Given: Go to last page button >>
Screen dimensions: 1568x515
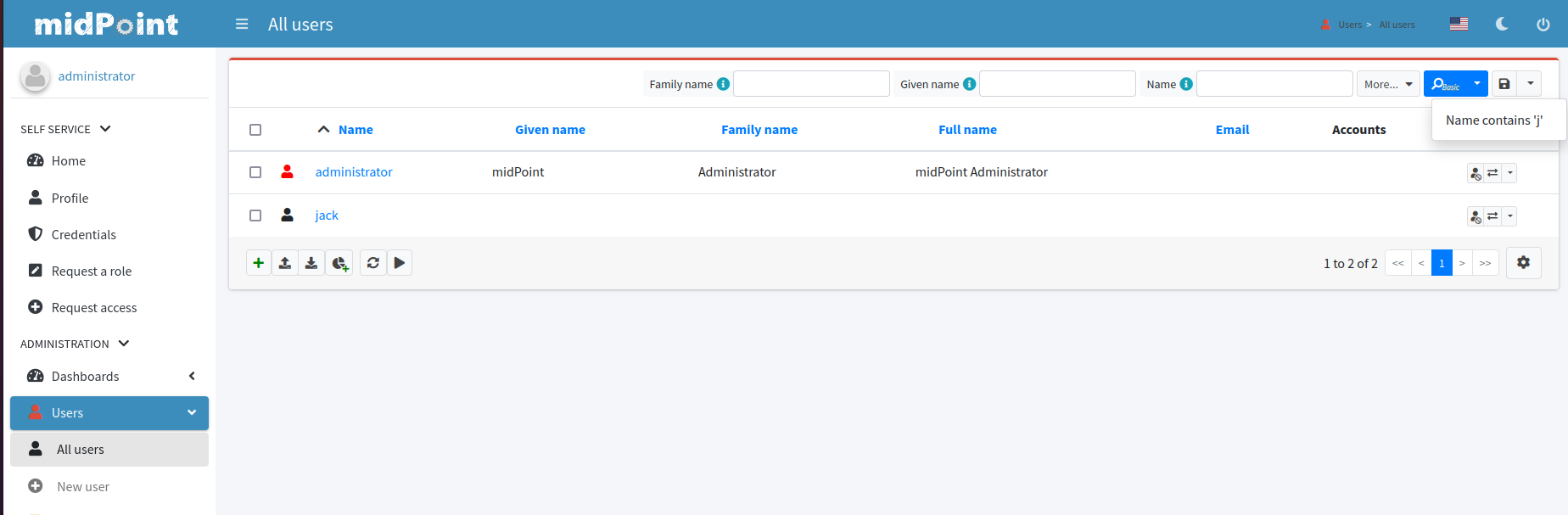Looking at the screenshot, I should tap(1485, 263).
